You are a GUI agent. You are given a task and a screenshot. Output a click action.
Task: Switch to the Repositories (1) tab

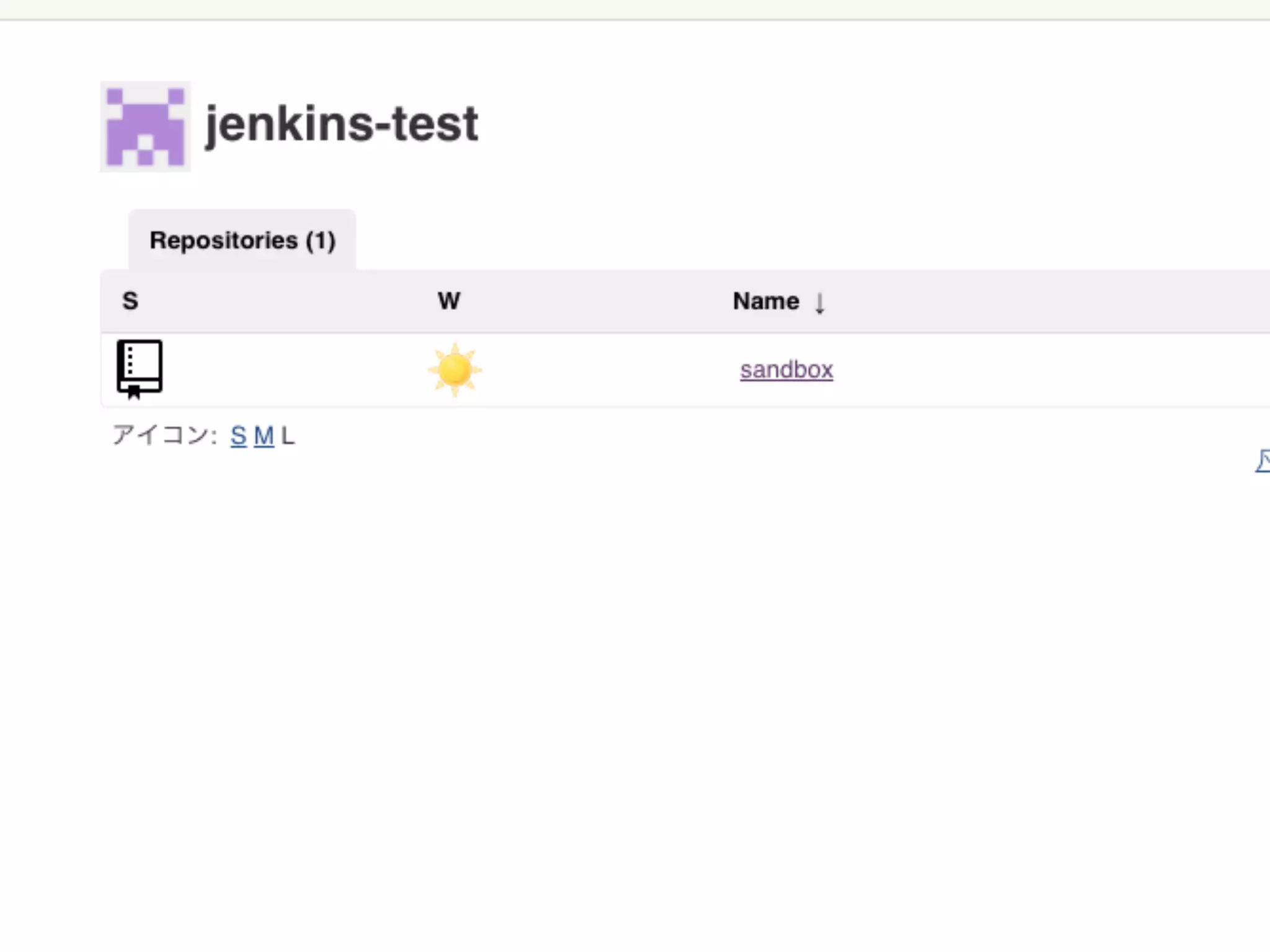click(242, 240)
